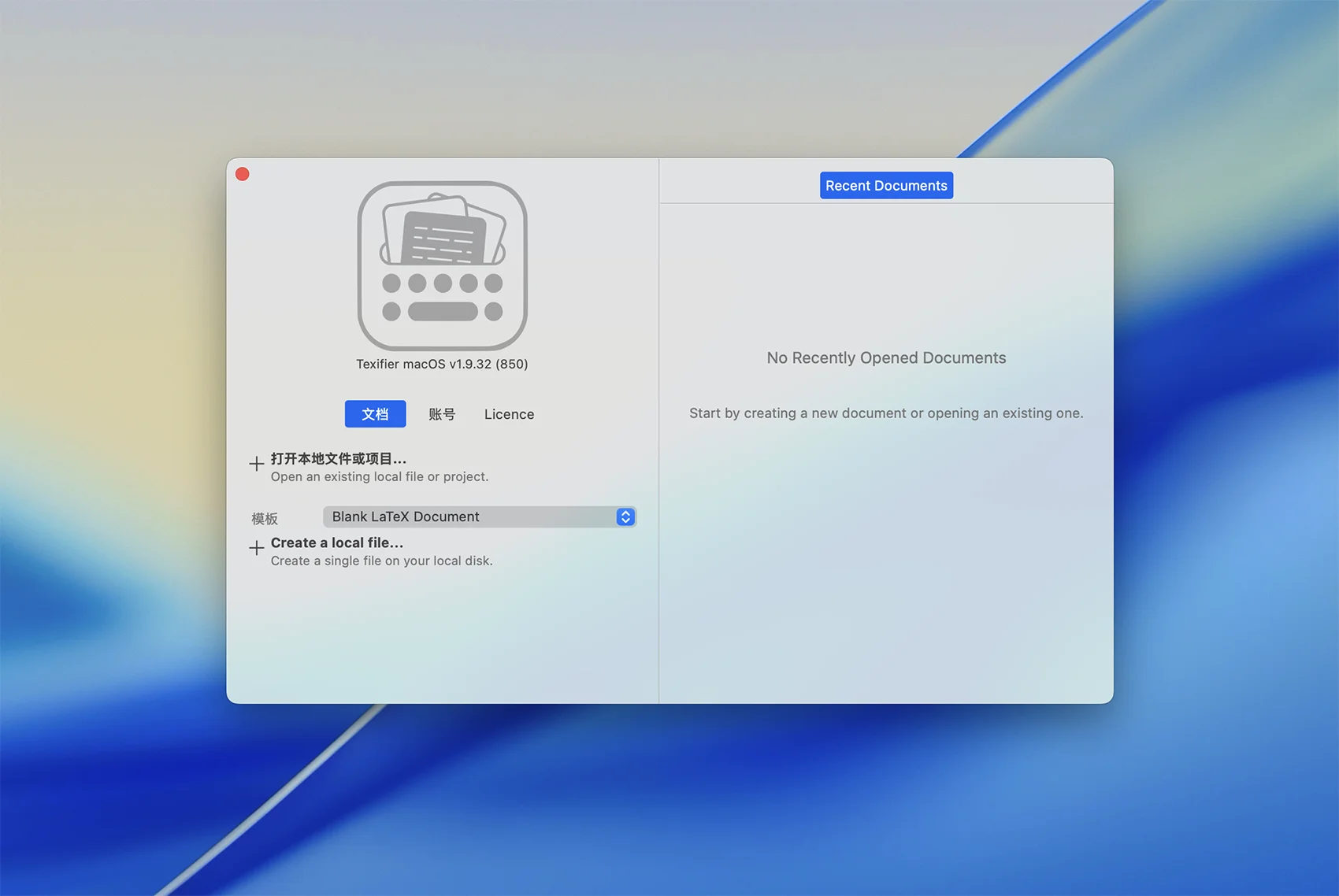Click the plus icon beside 打开本地文件或项目

pos(257,464)
